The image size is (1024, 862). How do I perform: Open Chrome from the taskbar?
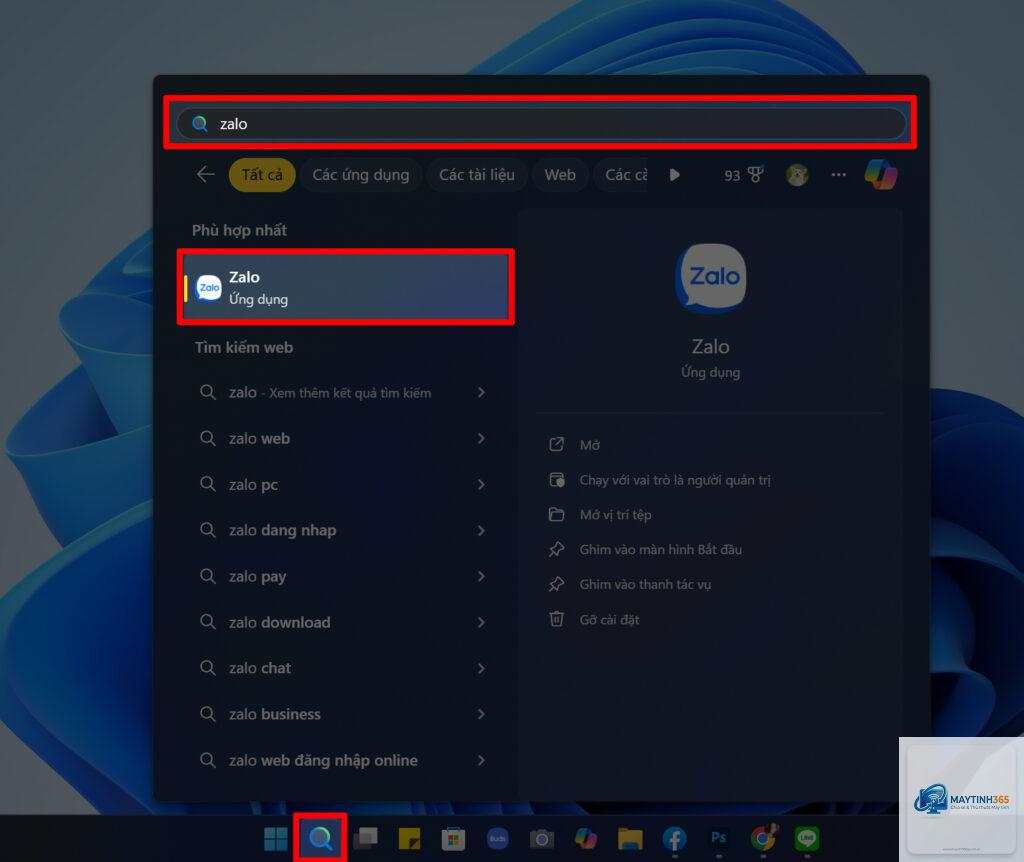763,838
